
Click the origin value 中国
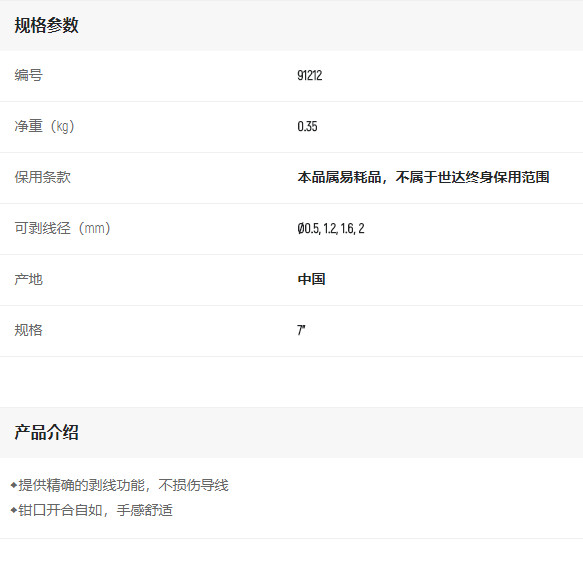311,279
